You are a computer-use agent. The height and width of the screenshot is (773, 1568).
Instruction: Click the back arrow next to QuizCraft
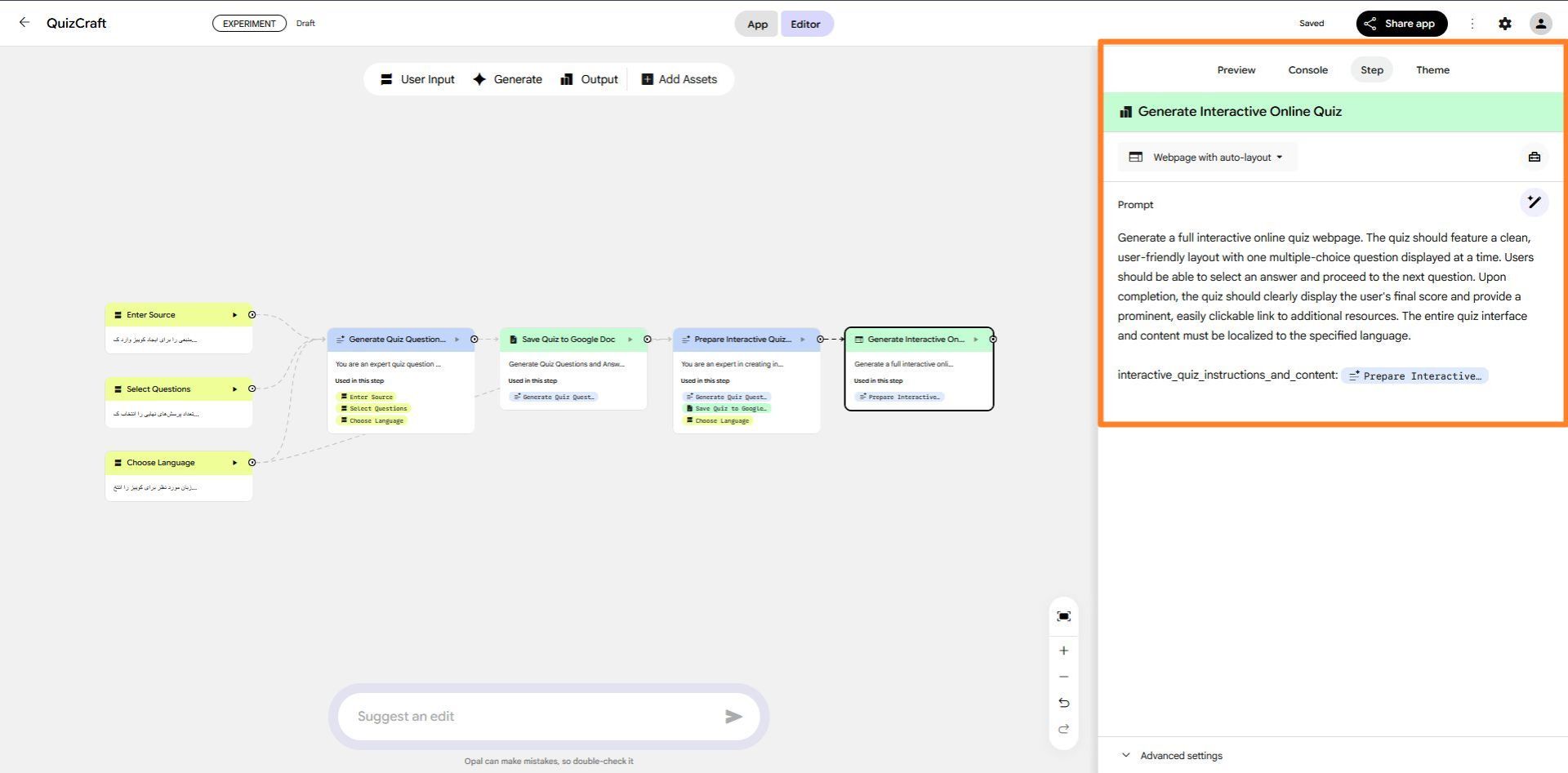click(24, 23)
